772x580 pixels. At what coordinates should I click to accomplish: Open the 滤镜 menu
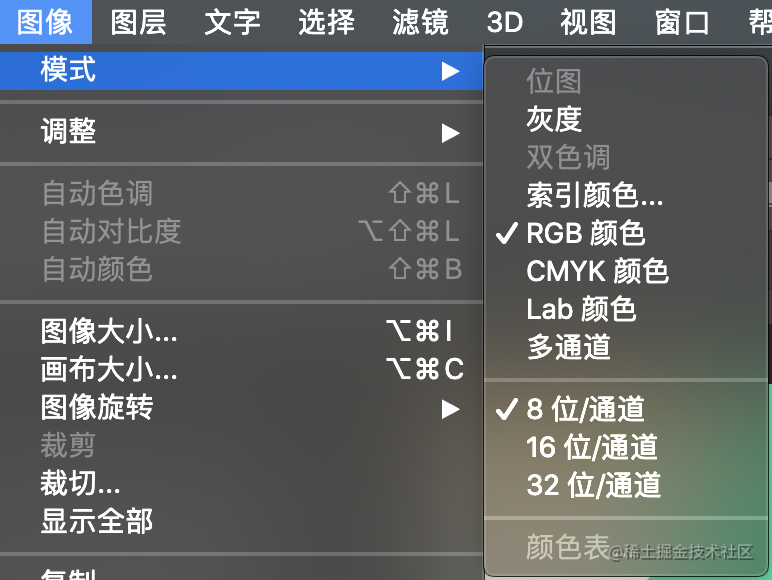(x=420, y=22)
